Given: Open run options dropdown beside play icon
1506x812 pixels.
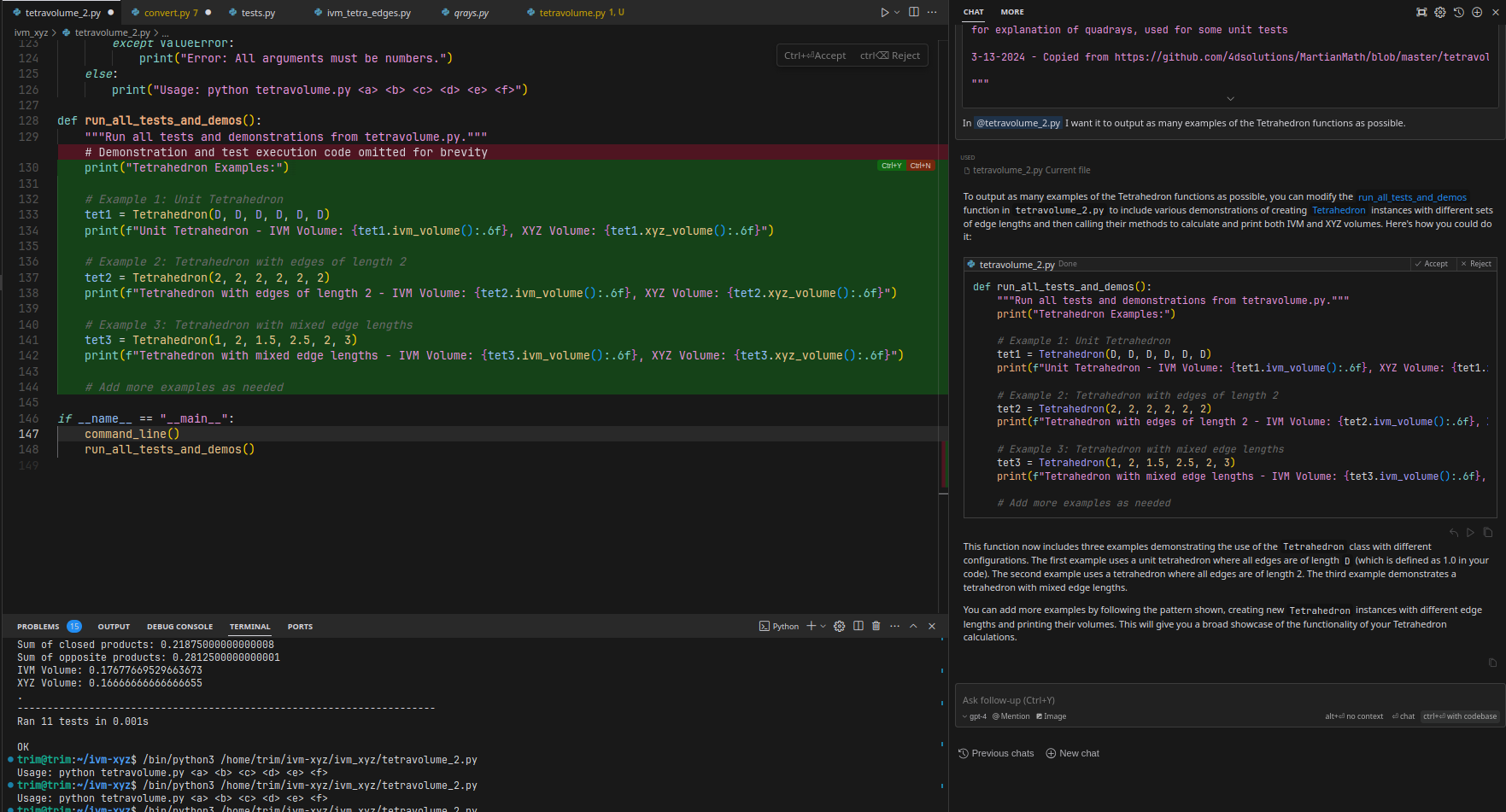Looking at the screenshot, I should [897, 12].
